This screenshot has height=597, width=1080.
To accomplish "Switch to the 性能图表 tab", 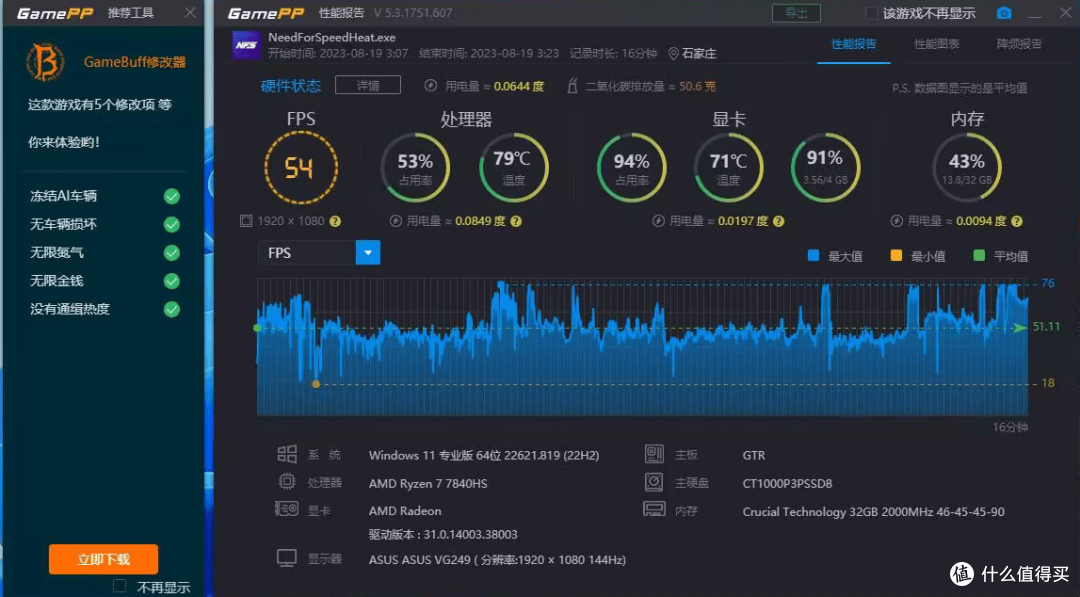I will [936, 44].
